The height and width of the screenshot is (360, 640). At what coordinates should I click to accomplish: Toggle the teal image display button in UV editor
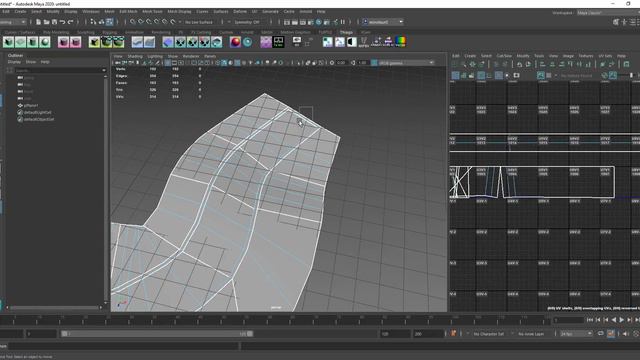tap(540, 76)
